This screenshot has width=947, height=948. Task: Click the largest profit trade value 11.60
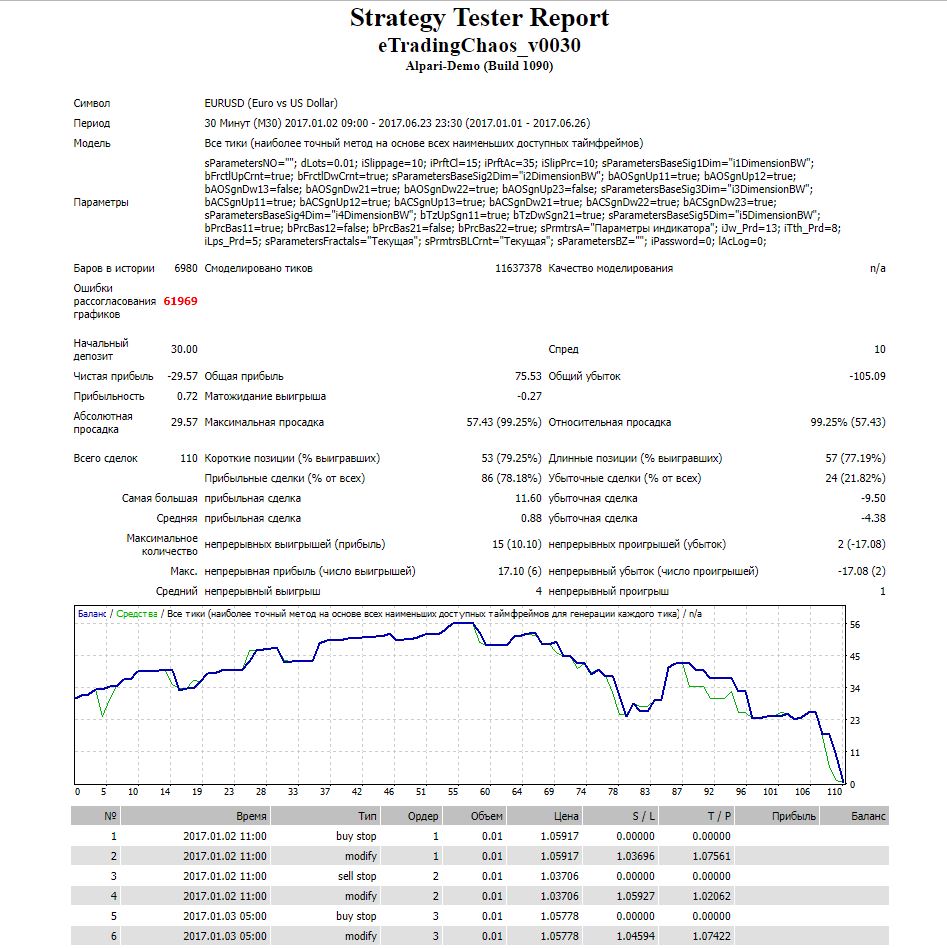point(528,498)
